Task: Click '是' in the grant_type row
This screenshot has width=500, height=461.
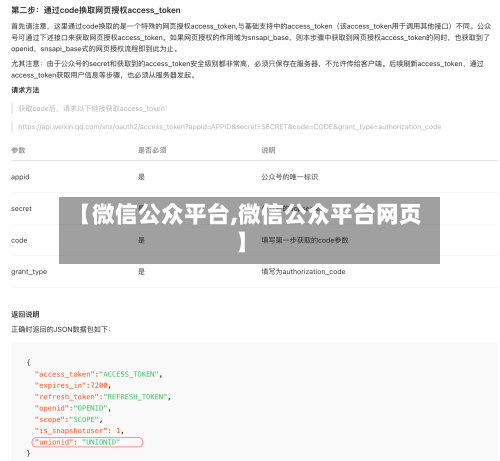Action: tap(141, 272)
